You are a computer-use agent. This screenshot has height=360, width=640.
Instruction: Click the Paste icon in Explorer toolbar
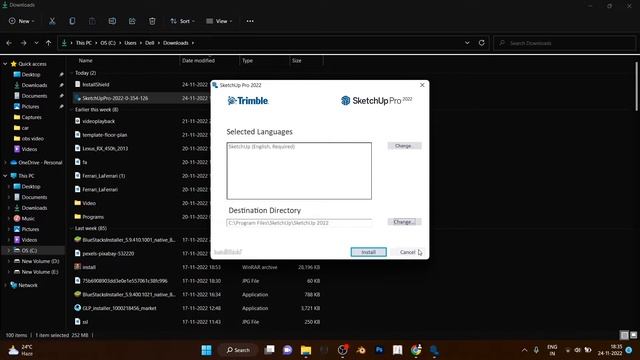coord(92,21)
